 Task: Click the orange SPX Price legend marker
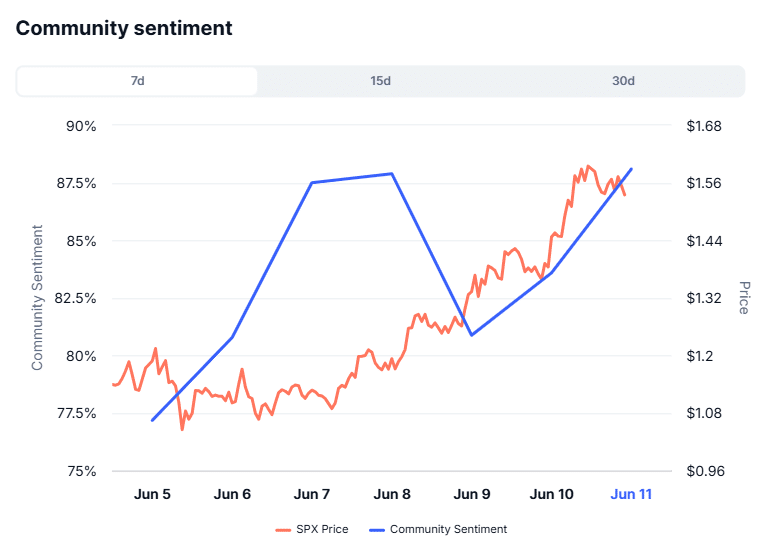[x=283, y=529]
